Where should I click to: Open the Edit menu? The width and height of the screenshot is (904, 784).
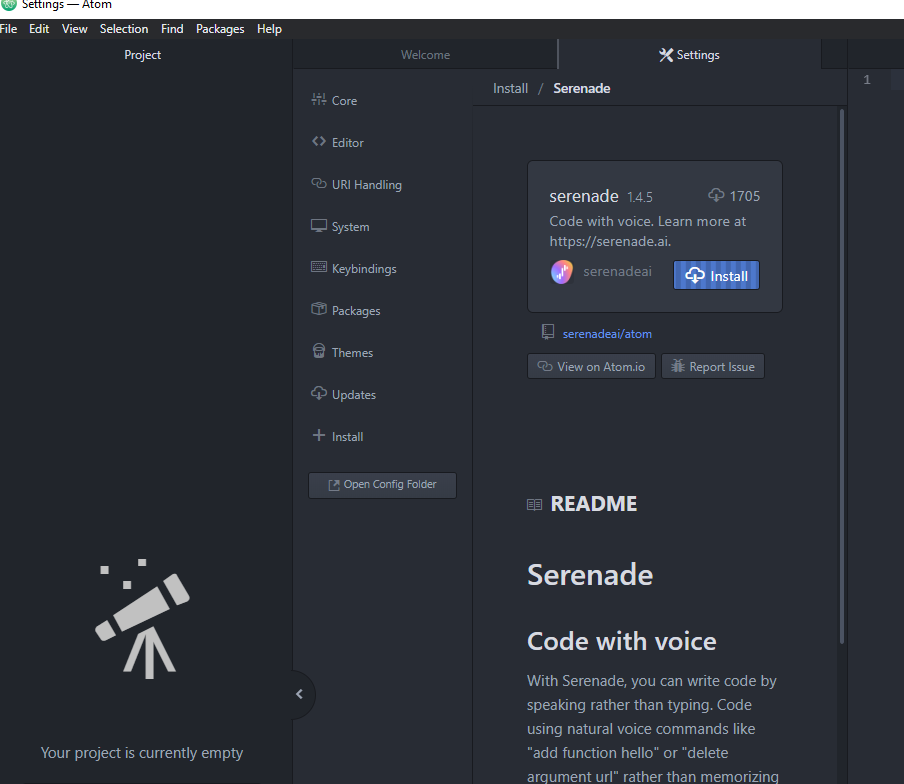[x=39, y=29]
